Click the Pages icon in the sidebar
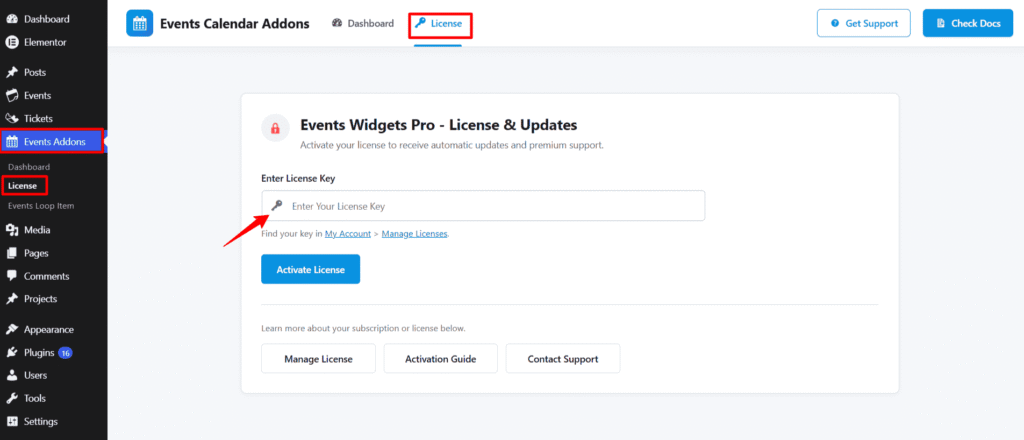The width and height of the screenshot is (1024, 440). (12, 253)
